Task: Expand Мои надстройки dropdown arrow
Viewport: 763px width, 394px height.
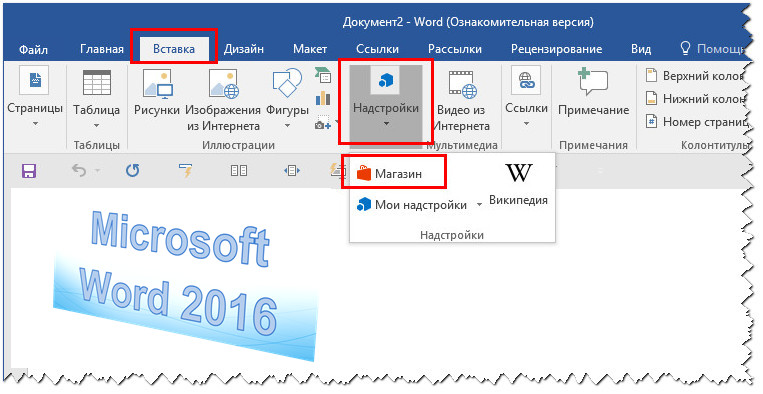Action: click(479, 205)
